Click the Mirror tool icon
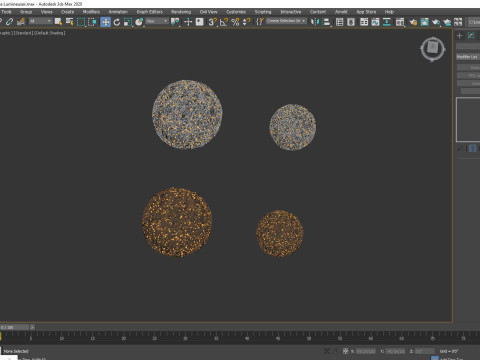Image resolution: width=480 pixels, height=360 pixels. point(315,22)
